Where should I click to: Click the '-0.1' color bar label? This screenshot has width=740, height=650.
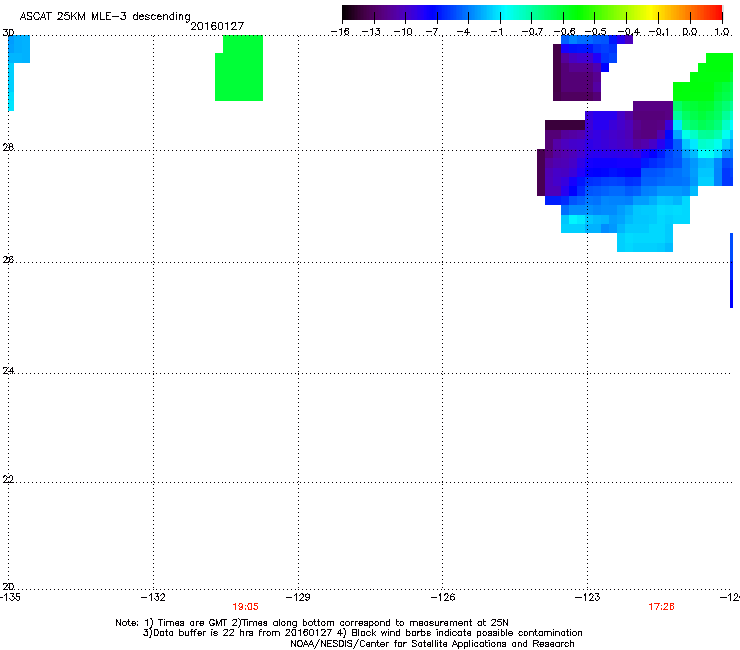pyautogui.click(x=659, y=32)
